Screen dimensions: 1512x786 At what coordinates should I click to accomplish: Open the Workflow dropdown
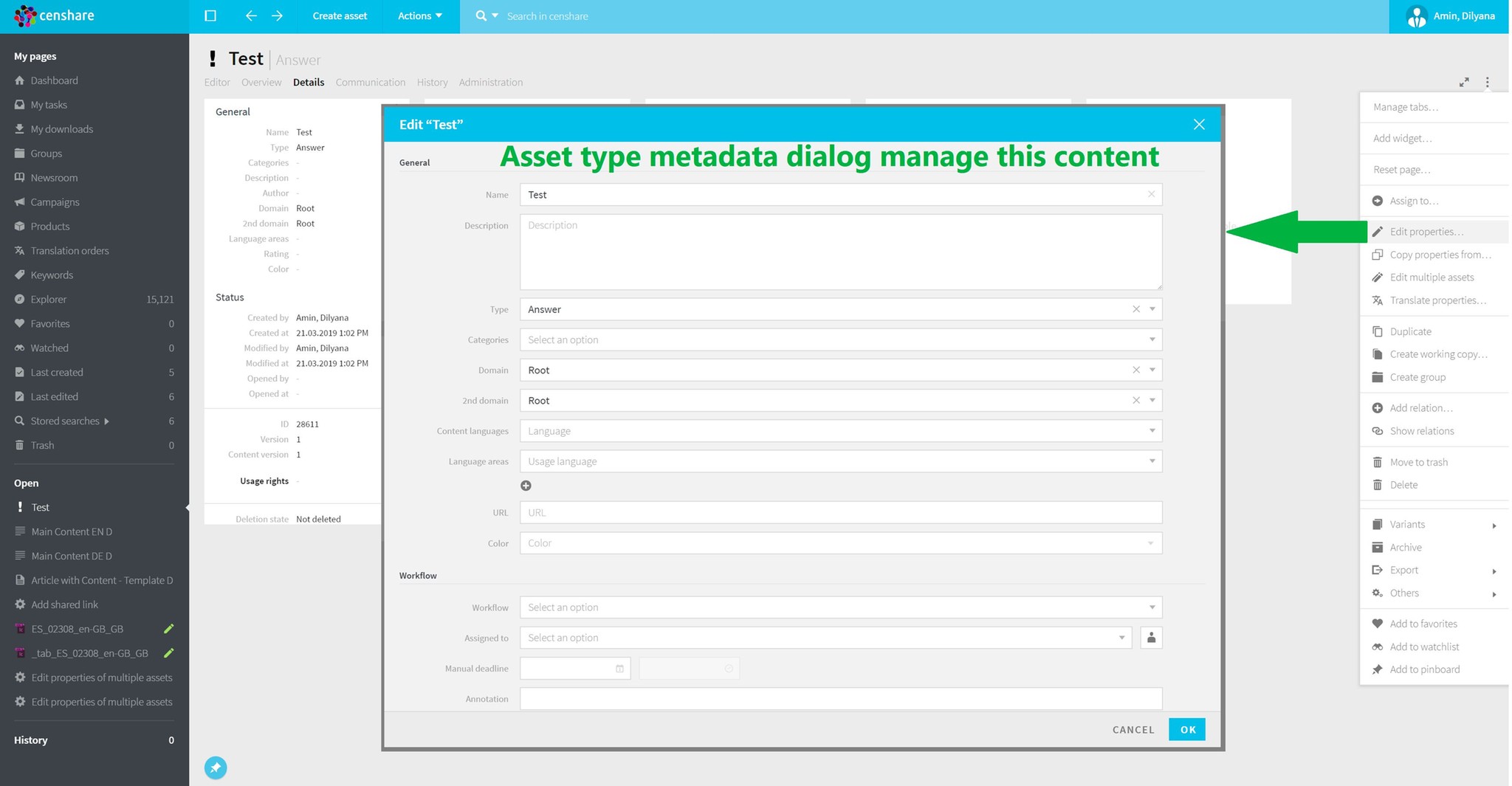tap(1151, 607)
